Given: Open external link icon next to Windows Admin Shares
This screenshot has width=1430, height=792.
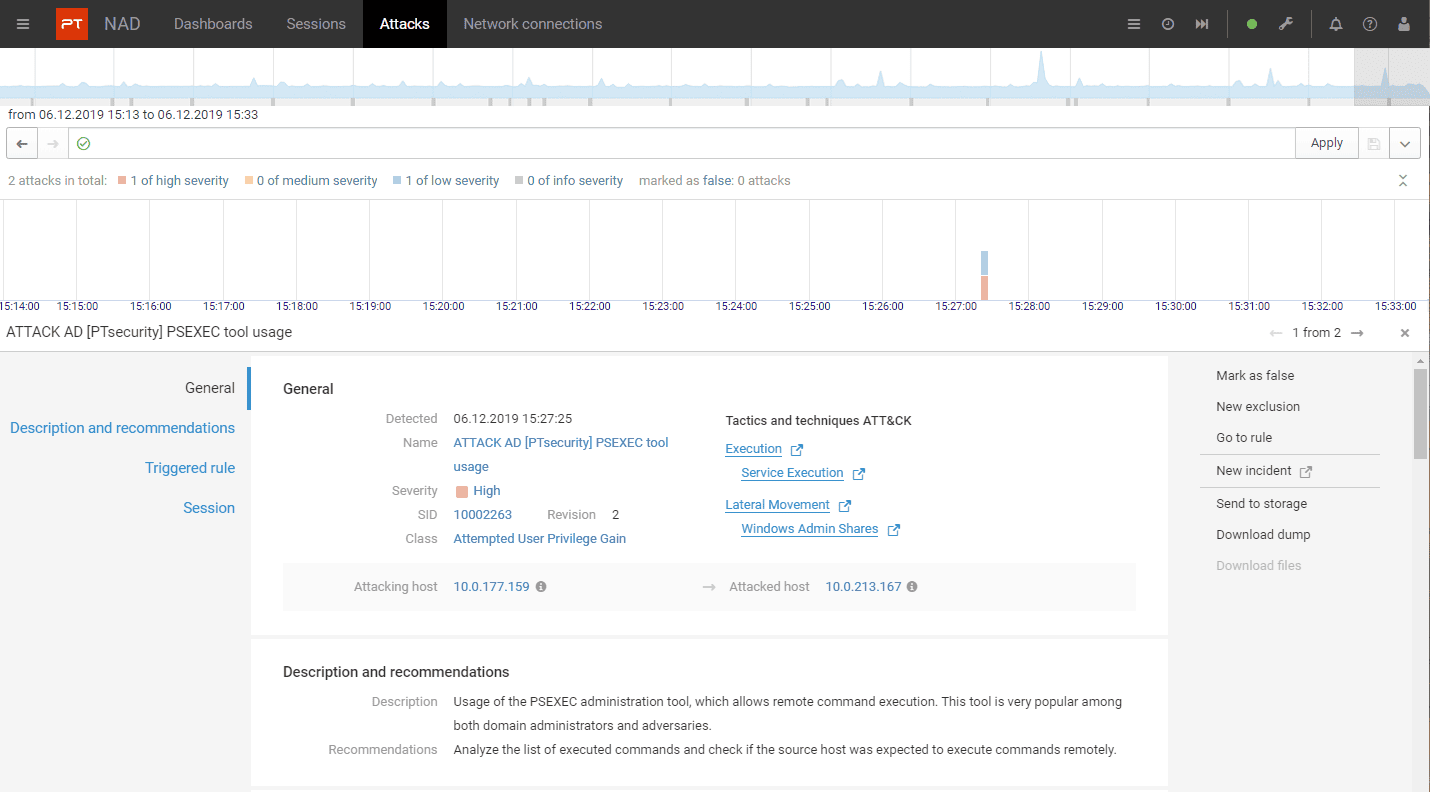Looking at the screenshot, I should click(x=894, y=530).
